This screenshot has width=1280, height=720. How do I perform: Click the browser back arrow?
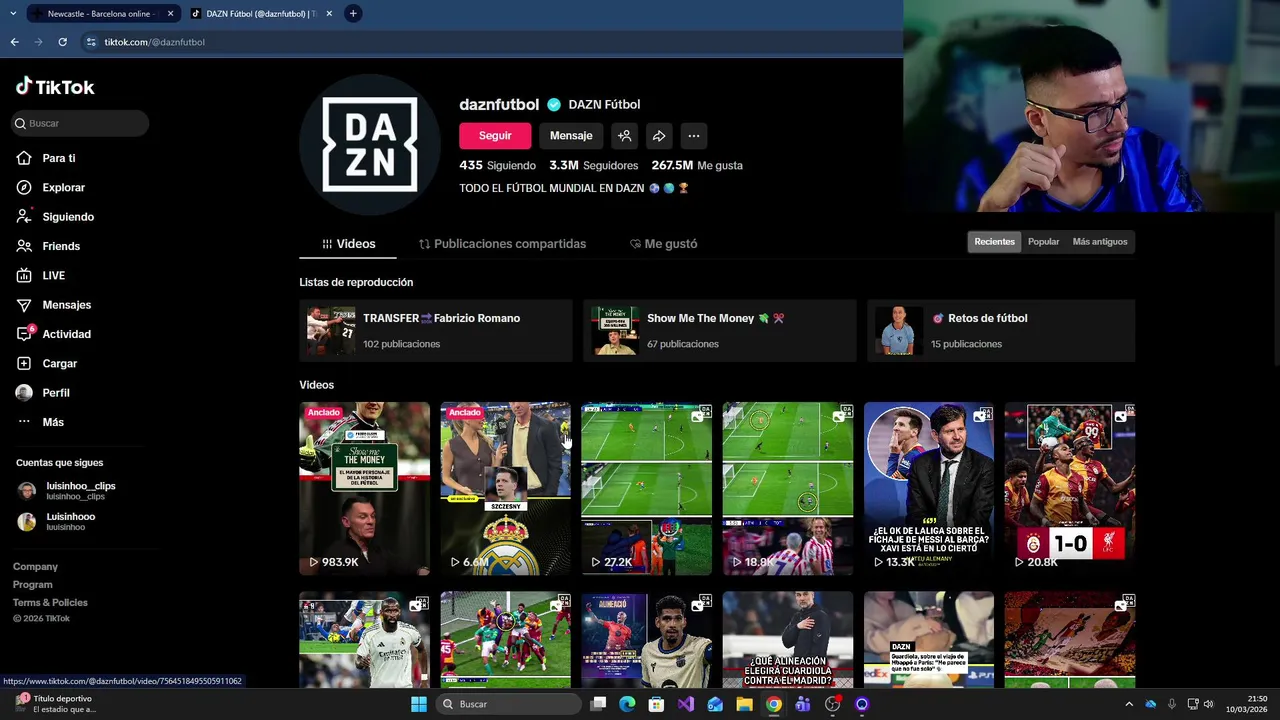point(14,42)
